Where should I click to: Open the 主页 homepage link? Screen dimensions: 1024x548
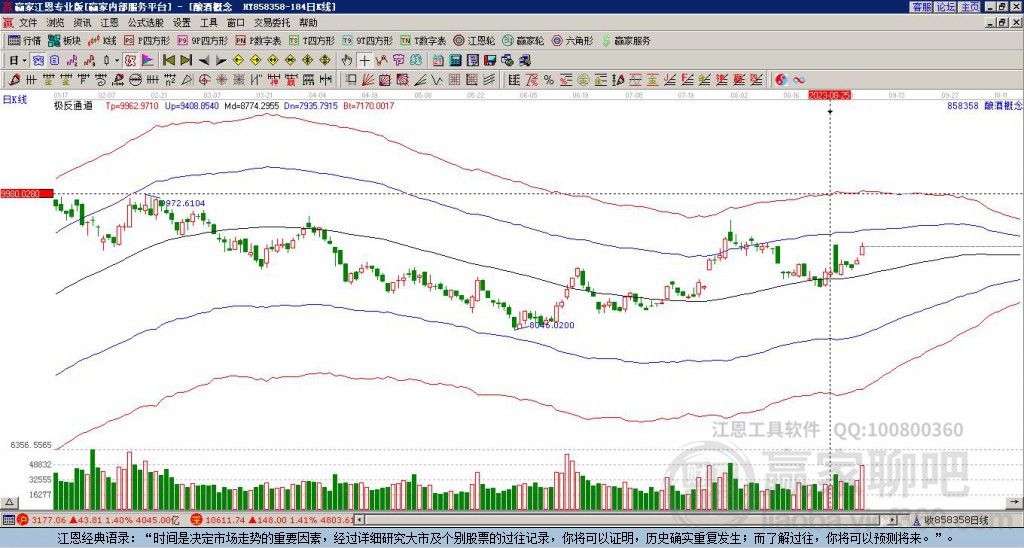pos(969,7)
